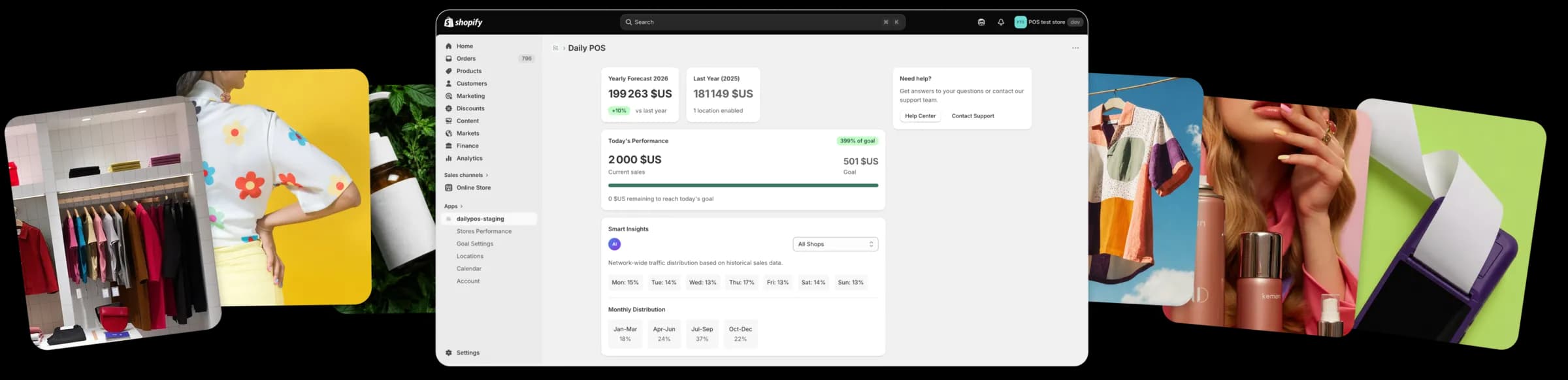The height and width of the screenshot is (380, 1568).
Task: Click the clothing store photo thumbnail
Action: coord(112,223)
